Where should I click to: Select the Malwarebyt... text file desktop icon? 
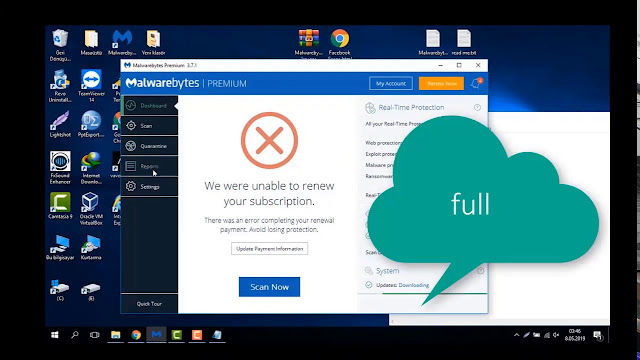tap(433, 42)
